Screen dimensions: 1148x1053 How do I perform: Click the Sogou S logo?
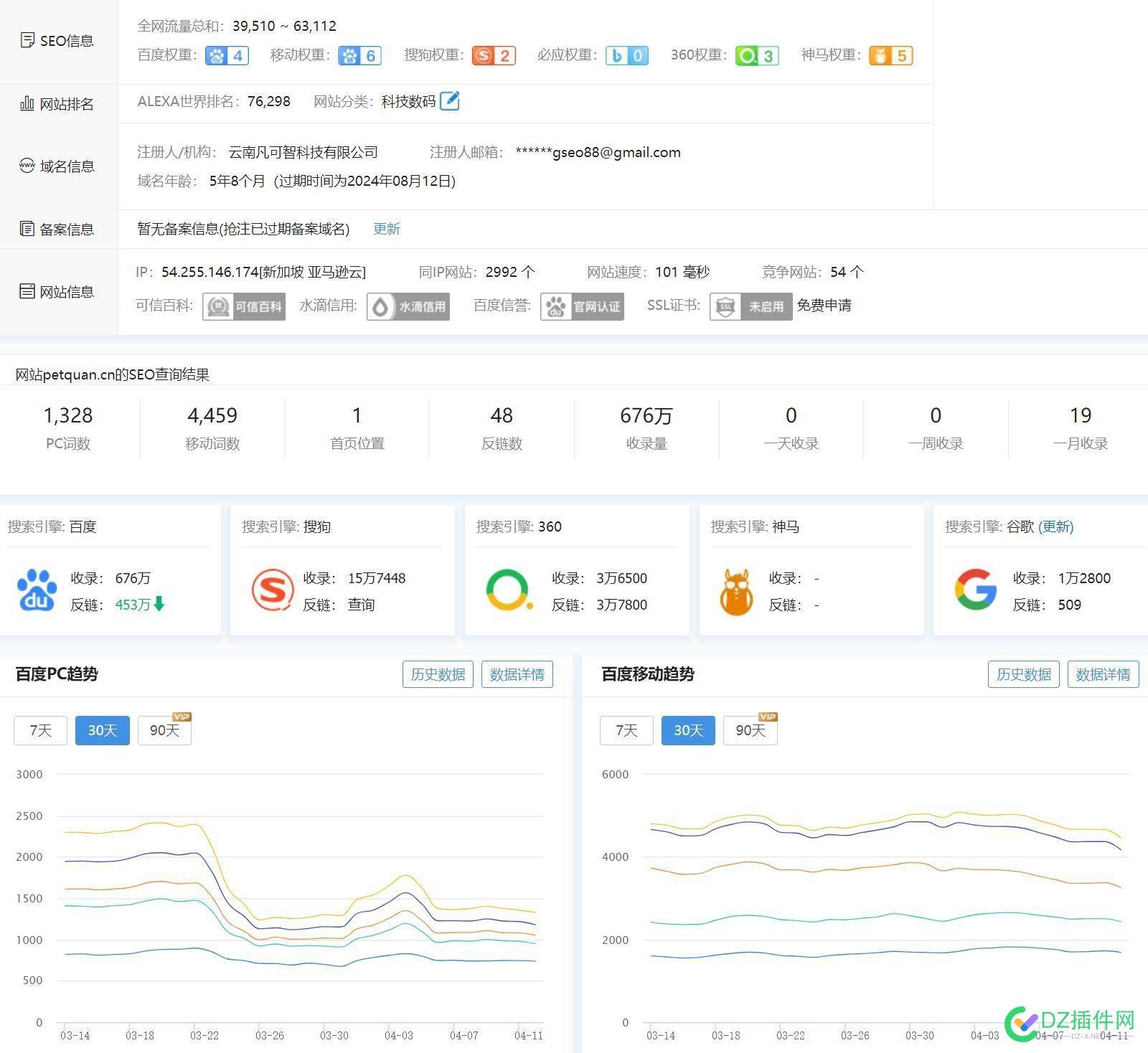click(x=273, y=590)
